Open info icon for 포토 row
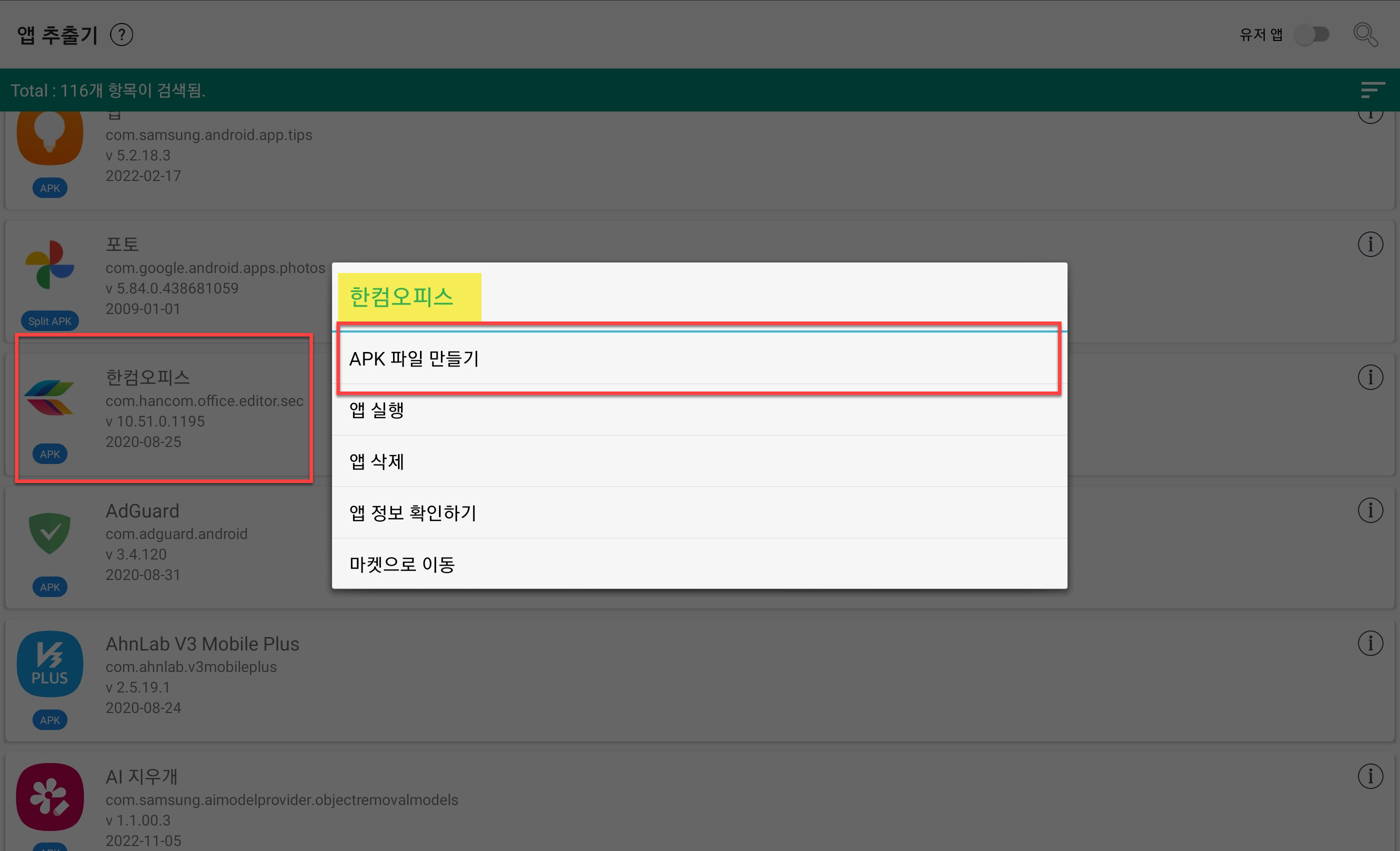 click(1370, 244)
